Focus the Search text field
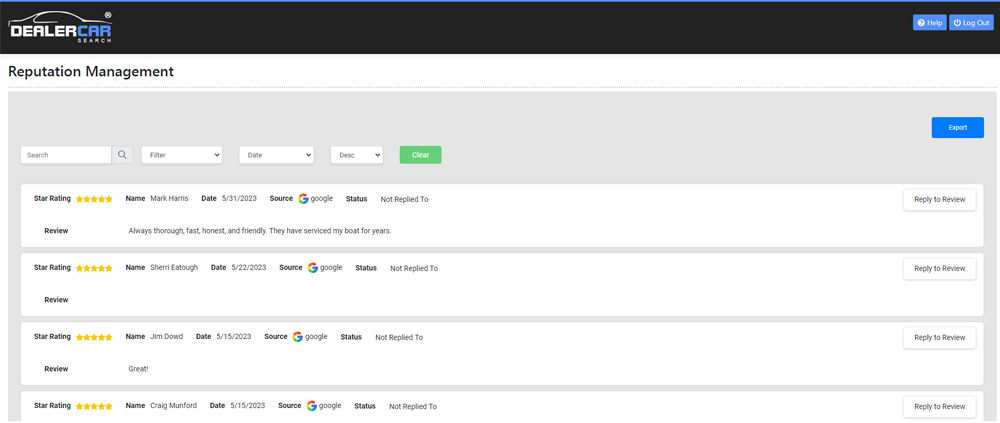Viewport: 1000px width, 423px height. click(66, 155)
